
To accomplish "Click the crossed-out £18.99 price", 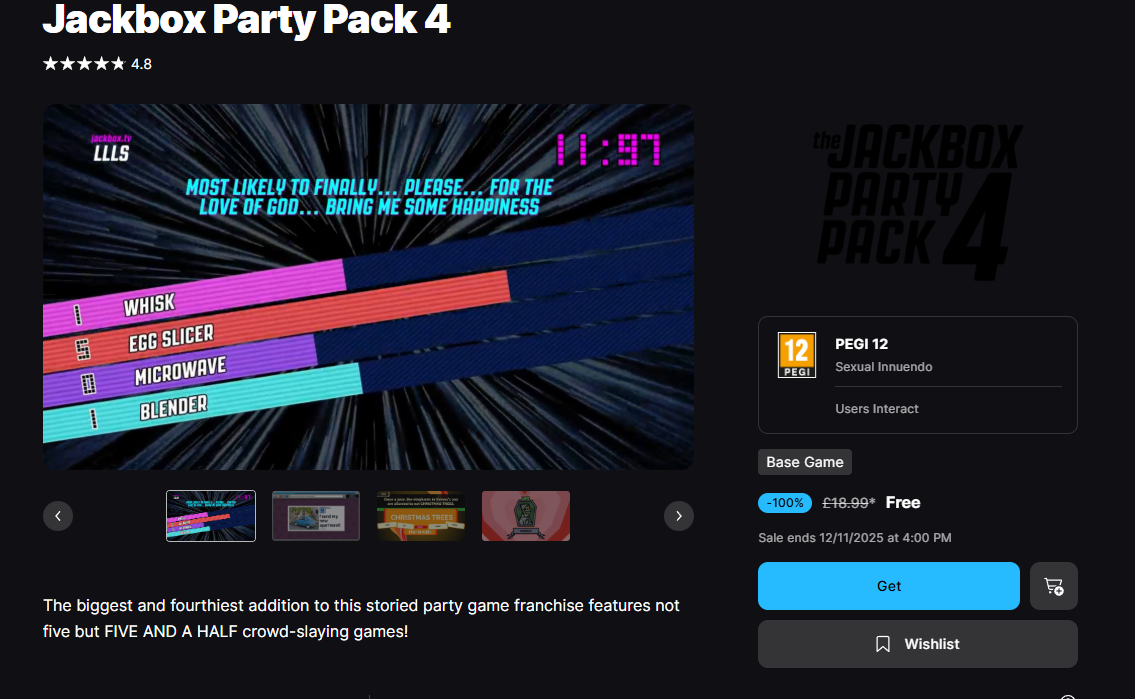I will (x=848, y=503).
